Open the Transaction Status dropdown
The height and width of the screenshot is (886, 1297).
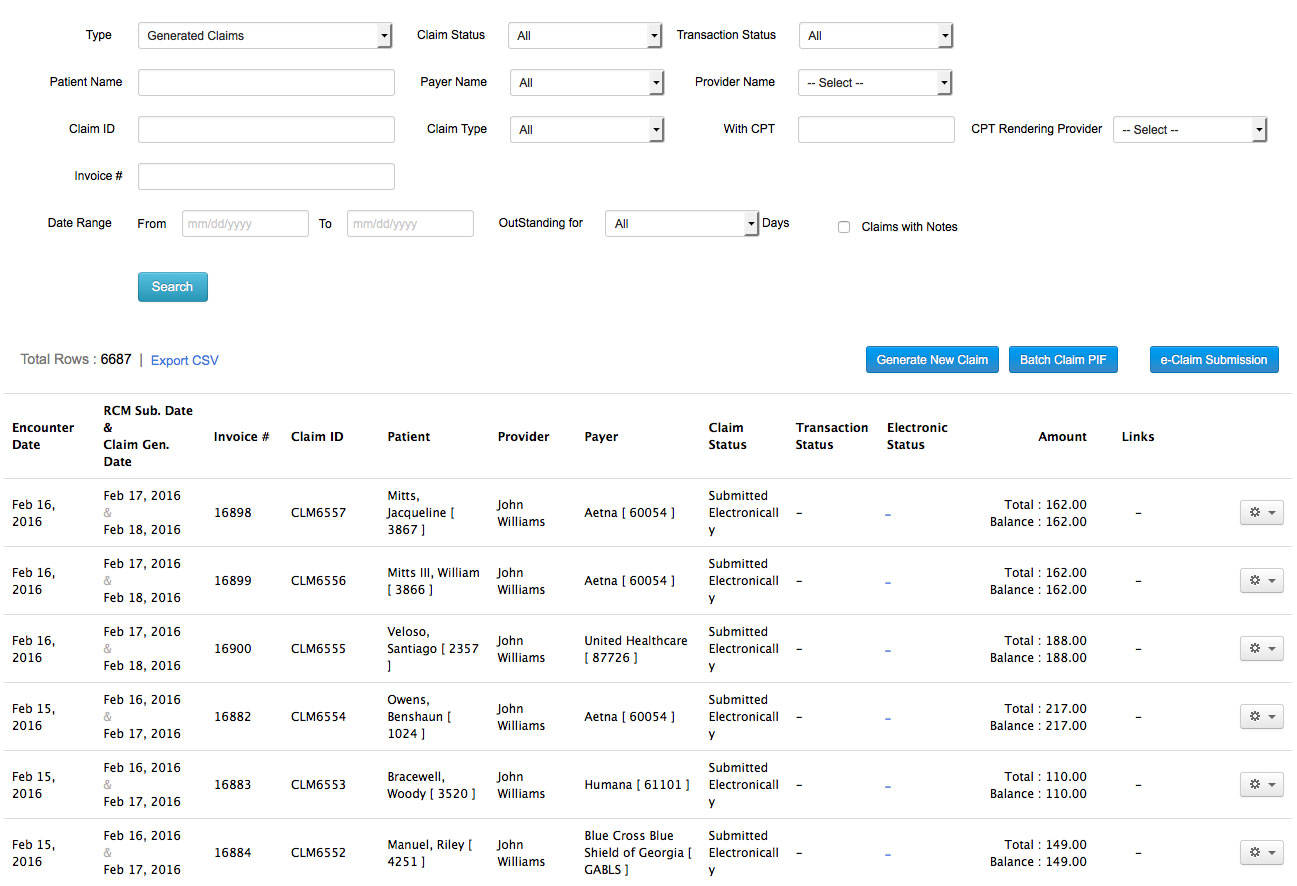pos(876,36)
